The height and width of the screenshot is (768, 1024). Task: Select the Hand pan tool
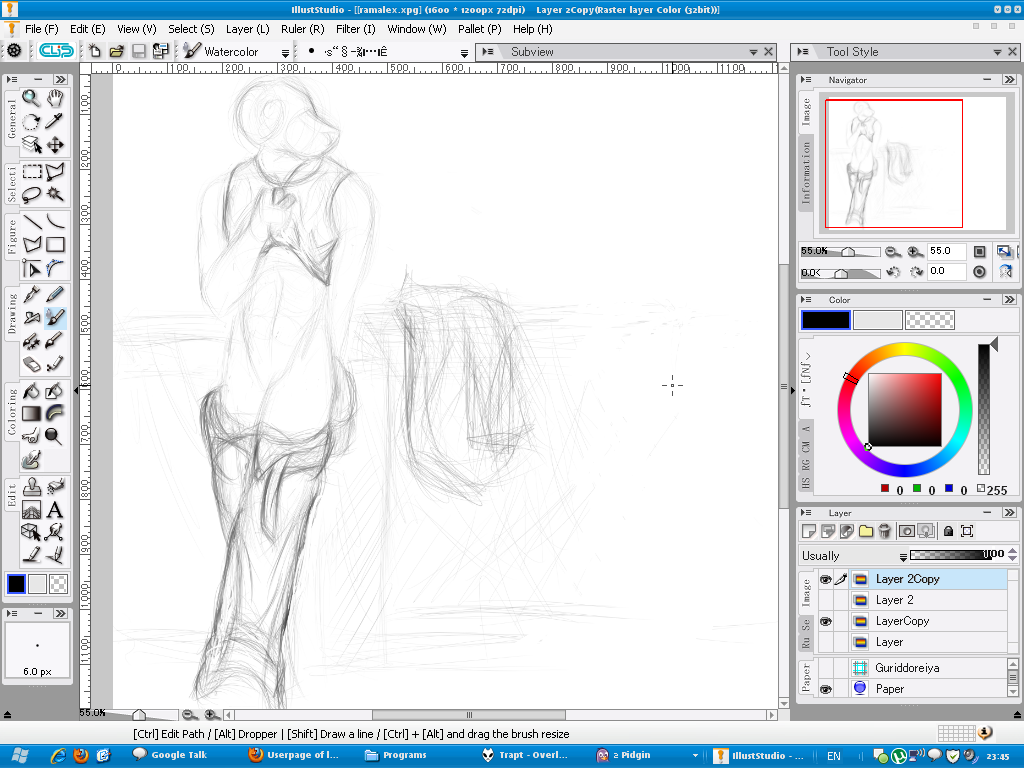pyautogui.click(x=55, y=98)
